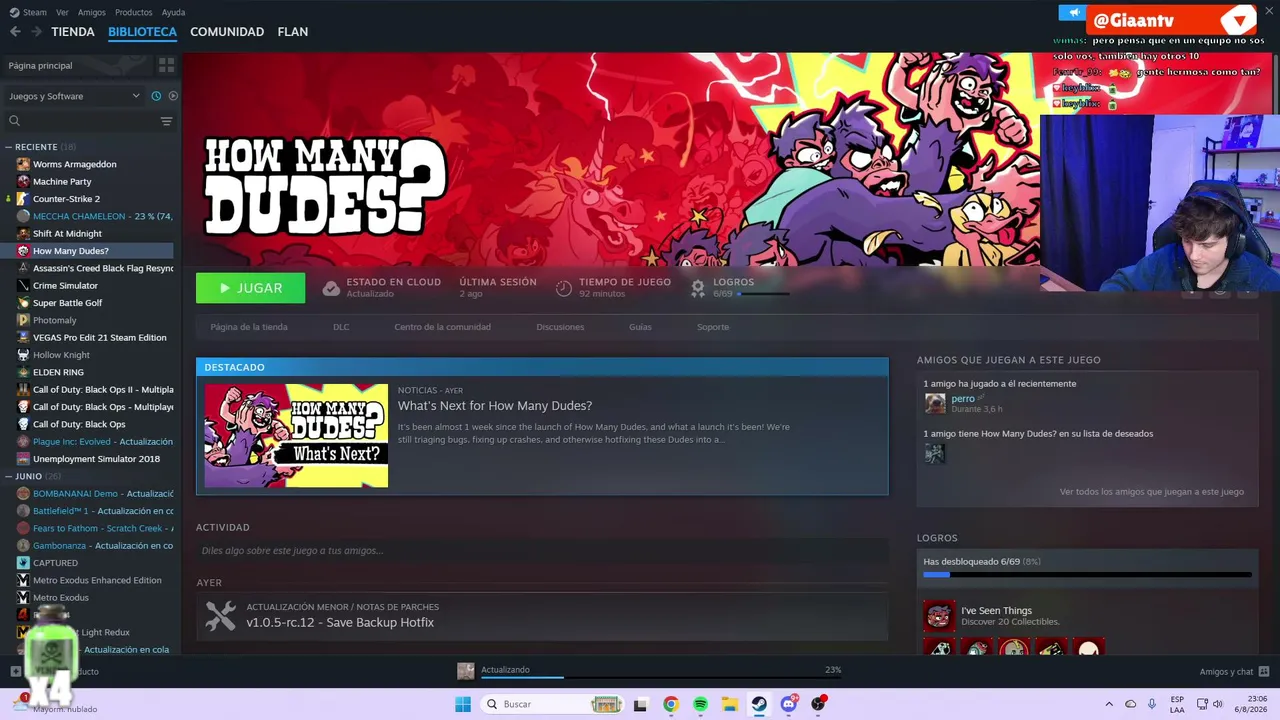Open Centro de la comunidad link
This screenshot has width=1280, height=720.
pyautogui.click(x=442, y=327)
